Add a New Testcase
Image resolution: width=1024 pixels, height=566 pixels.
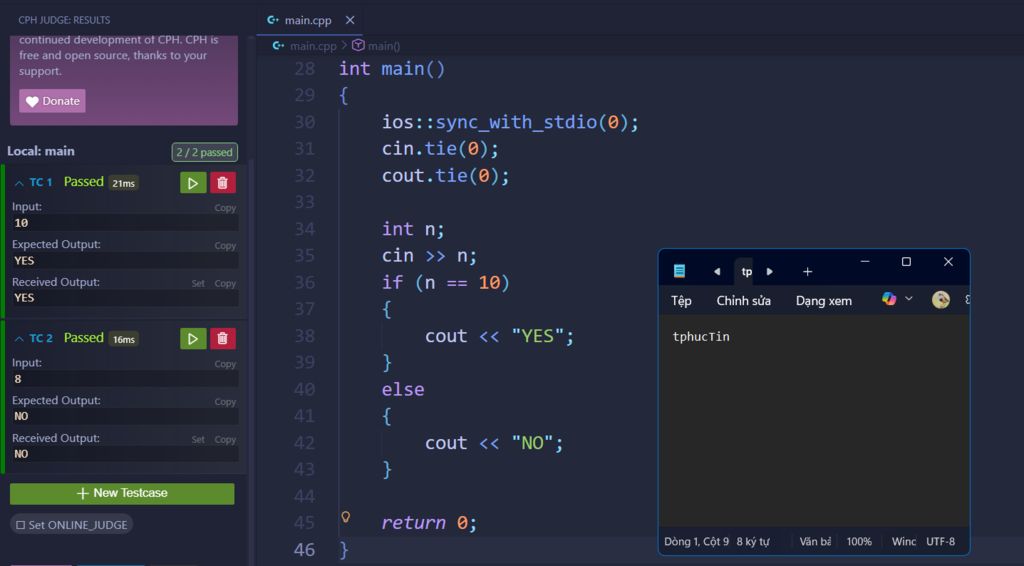122,494
